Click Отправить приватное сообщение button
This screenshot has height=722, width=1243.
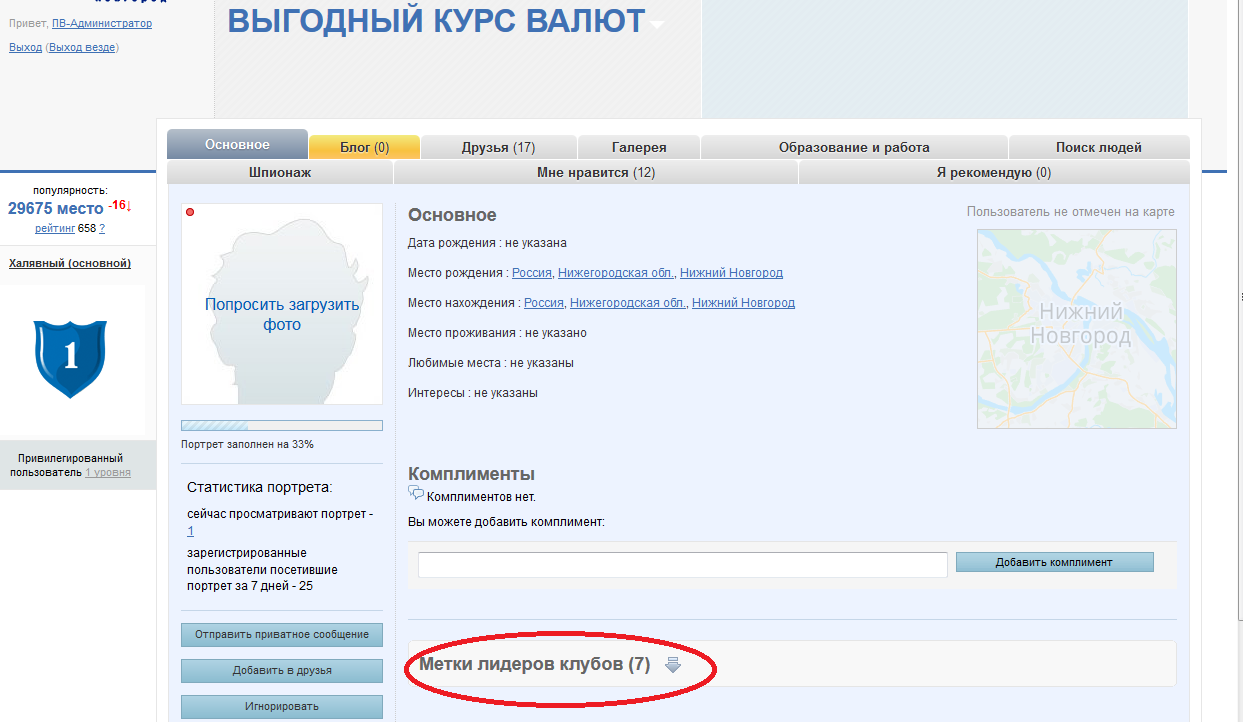tap(282, 634)
